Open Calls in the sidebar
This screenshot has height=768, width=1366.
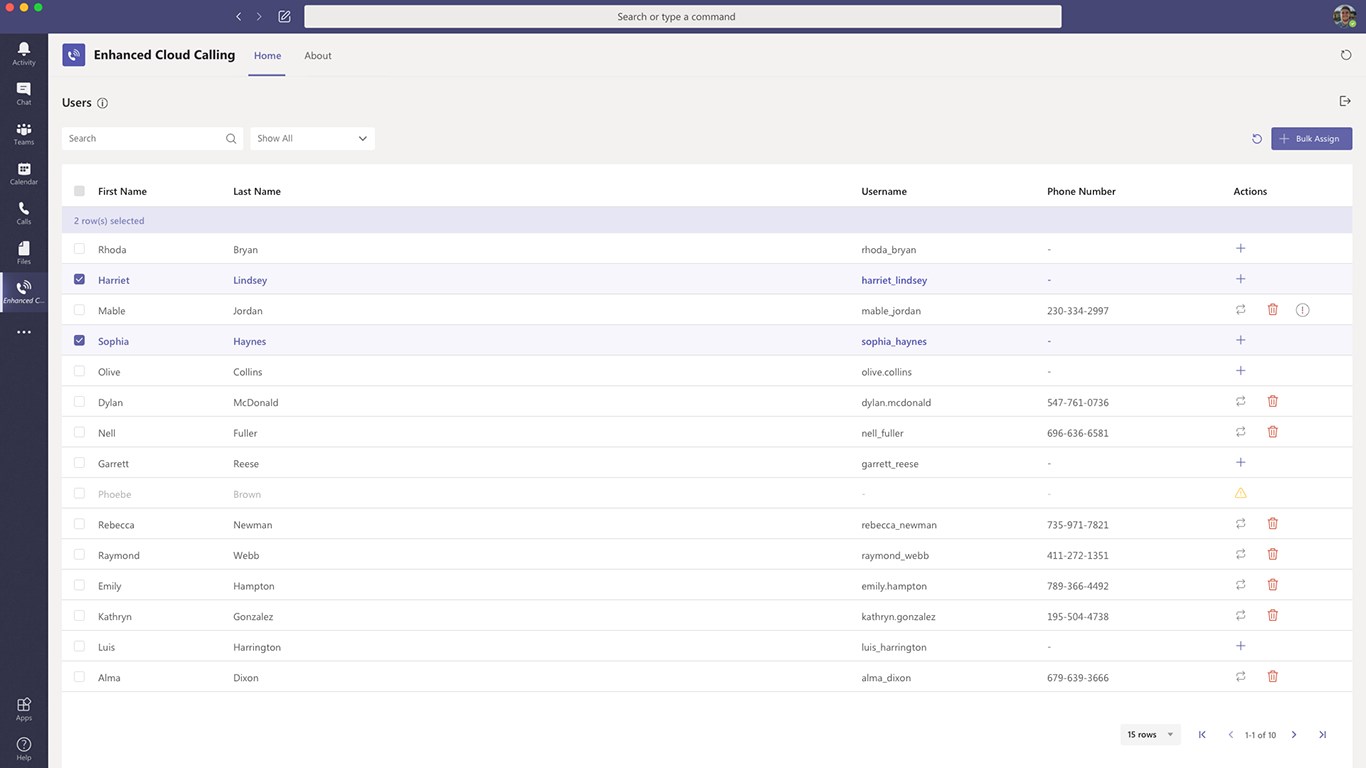click(x=24, y=213)
